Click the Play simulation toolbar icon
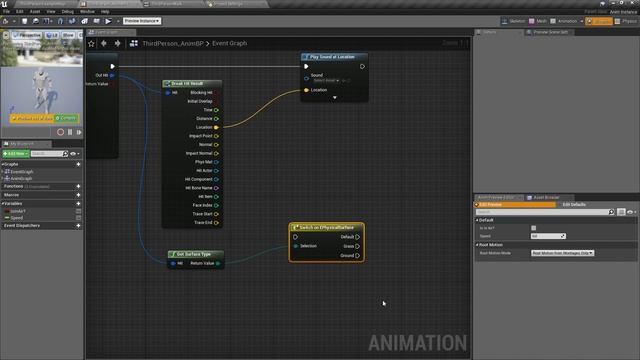 (108, 21)
